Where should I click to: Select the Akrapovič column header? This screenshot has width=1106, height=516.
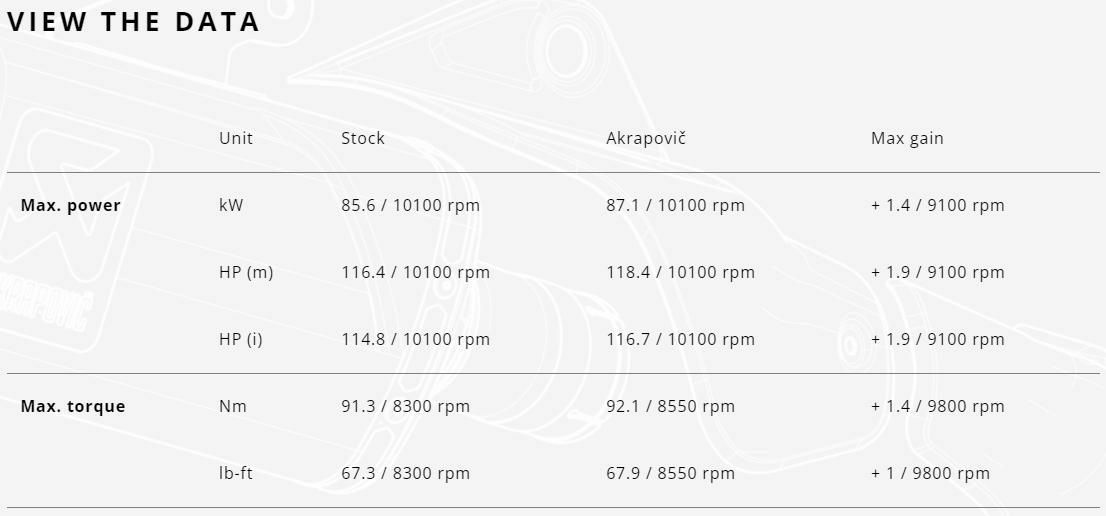click(x=646, y=138)
